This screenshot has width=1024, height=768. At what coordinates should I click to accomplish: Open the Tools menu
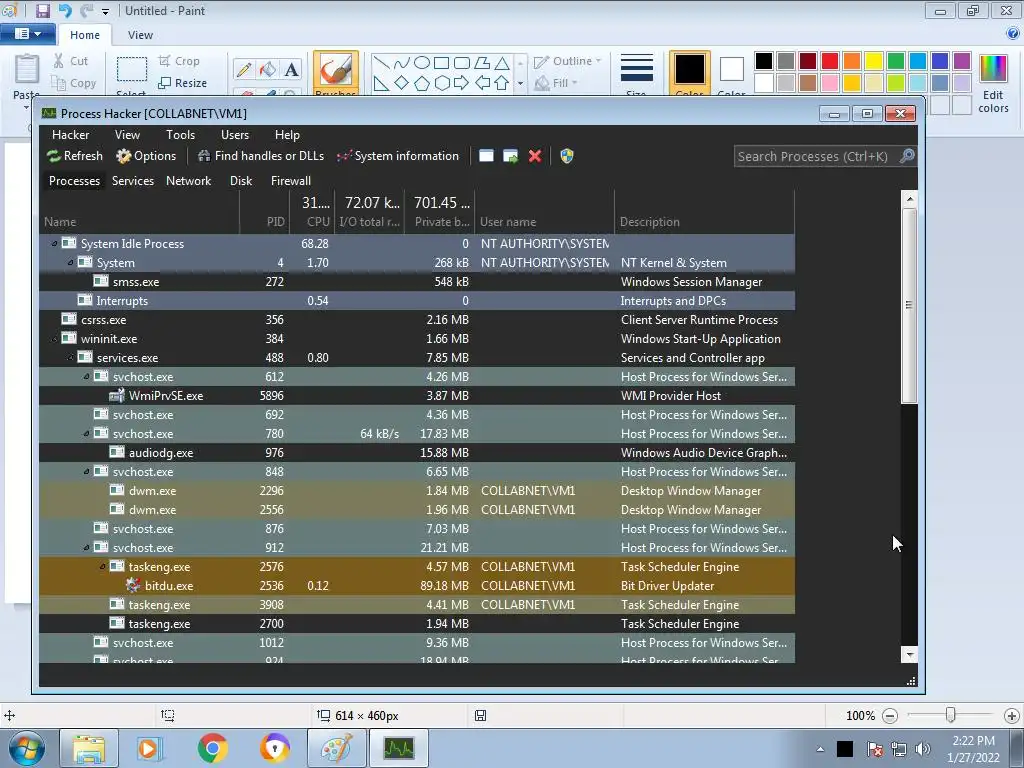click(180, 135)
